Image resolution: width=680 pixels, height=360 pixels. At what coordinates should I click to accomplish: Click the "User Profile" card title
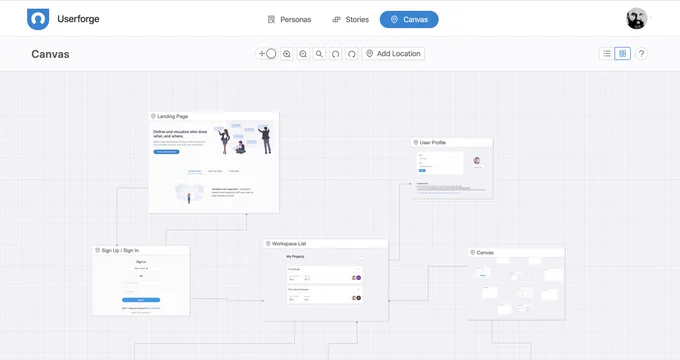[x=433, y=142]
